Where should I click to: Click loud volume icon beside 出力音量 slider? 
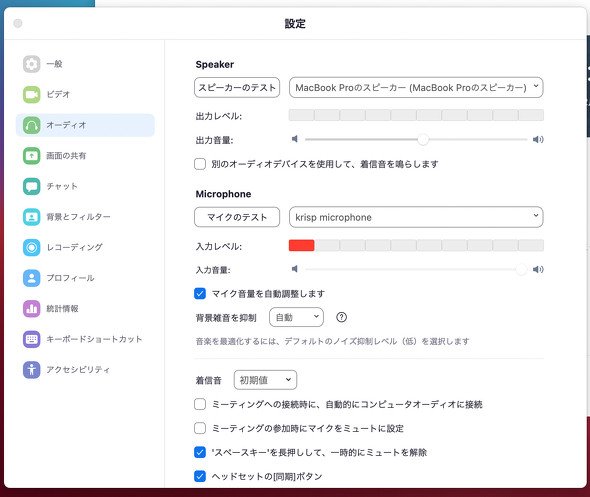[538, 139]
